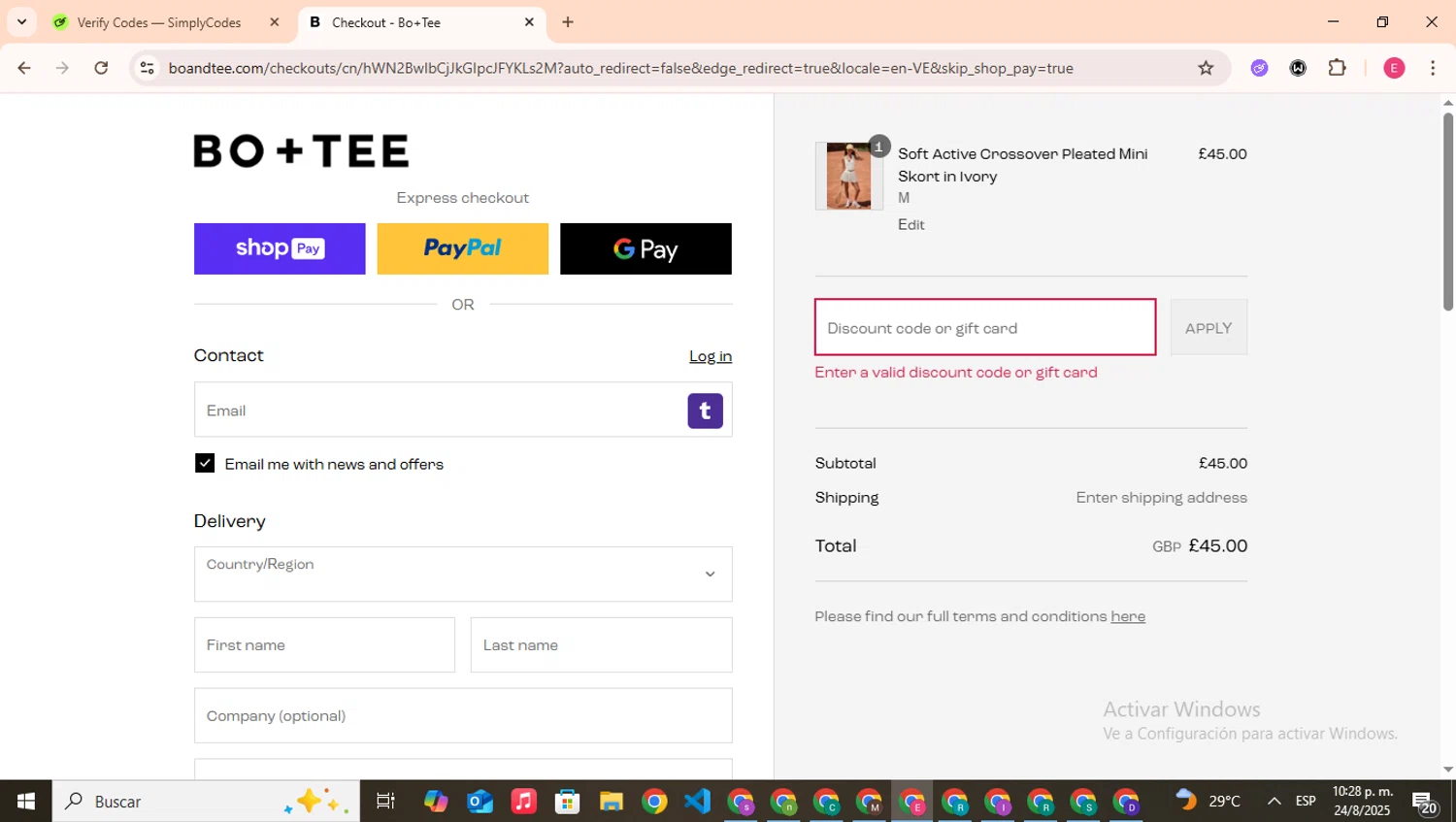
Task: Open the Chrome three-dot menu
Action: 1433,68
